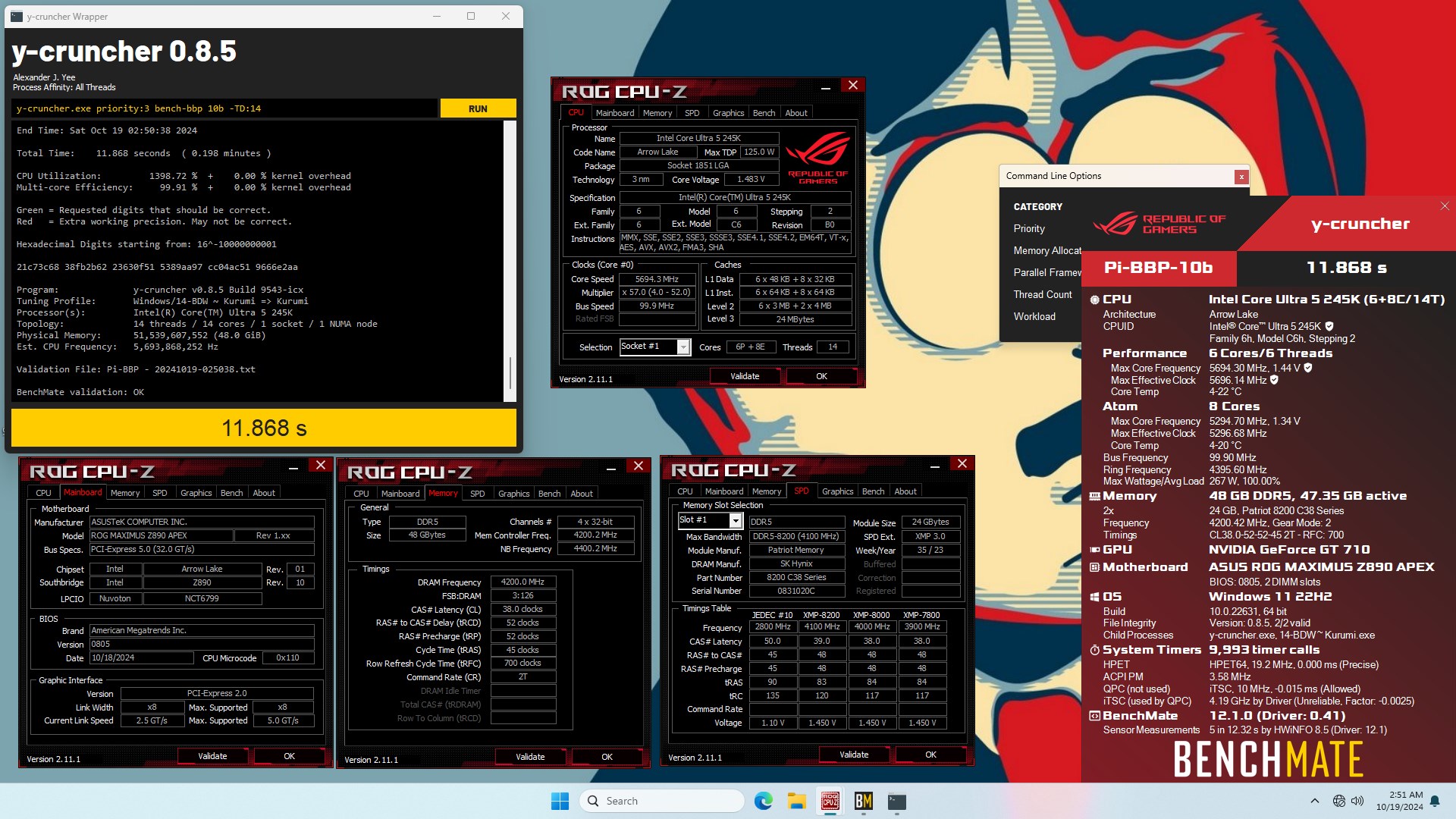Image resolution: width=1456 pixels, height=819 pixels.
Task: Open About tab in SPD CPU-Z window
Action: pyautogui.click(x=905, y=491)
